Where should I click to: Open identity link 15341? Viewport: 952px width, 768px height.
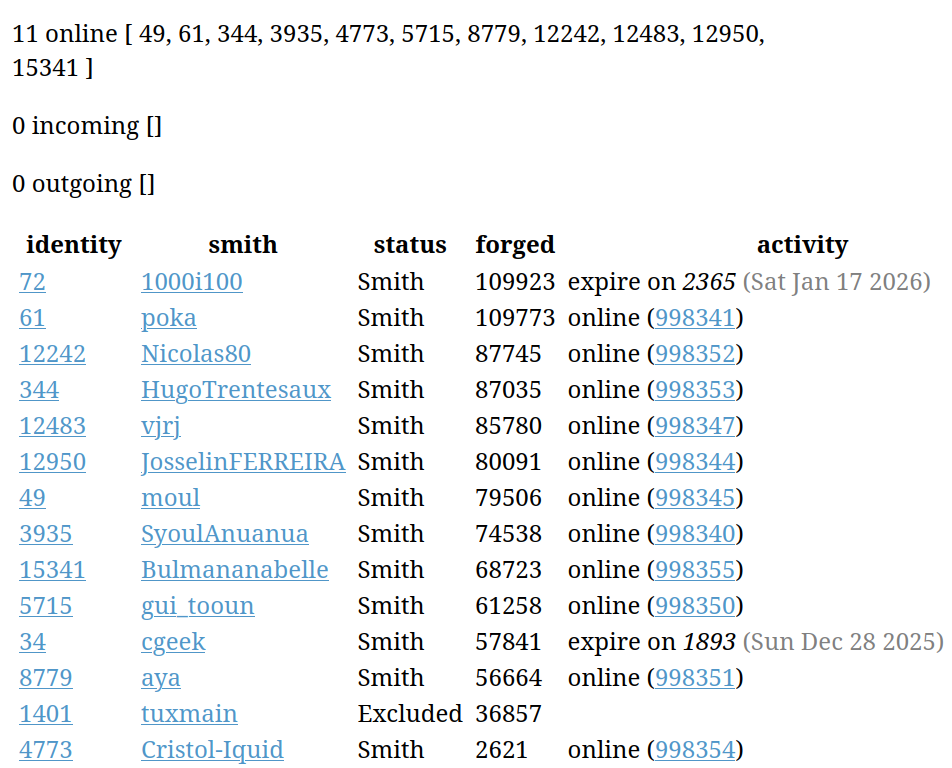(x=52, y=570)
